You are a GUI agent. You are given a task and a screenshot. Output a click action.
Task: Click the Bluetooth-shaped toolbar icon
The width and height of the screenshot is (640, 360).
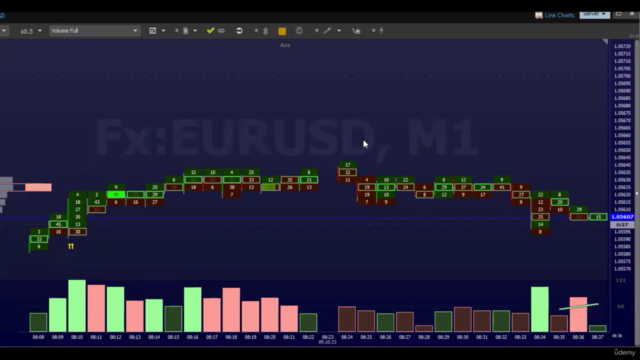pyautogui.click(x=266, y=31)
